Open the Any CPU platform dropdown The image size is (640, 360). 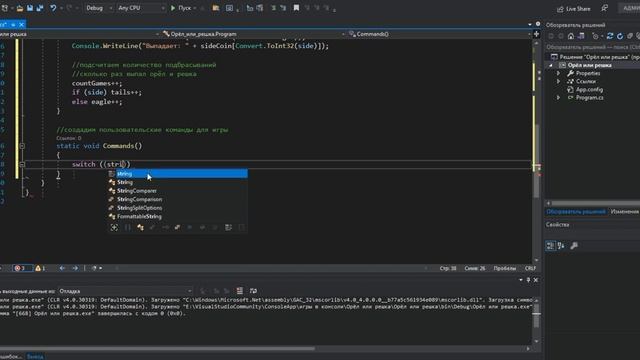141,8
